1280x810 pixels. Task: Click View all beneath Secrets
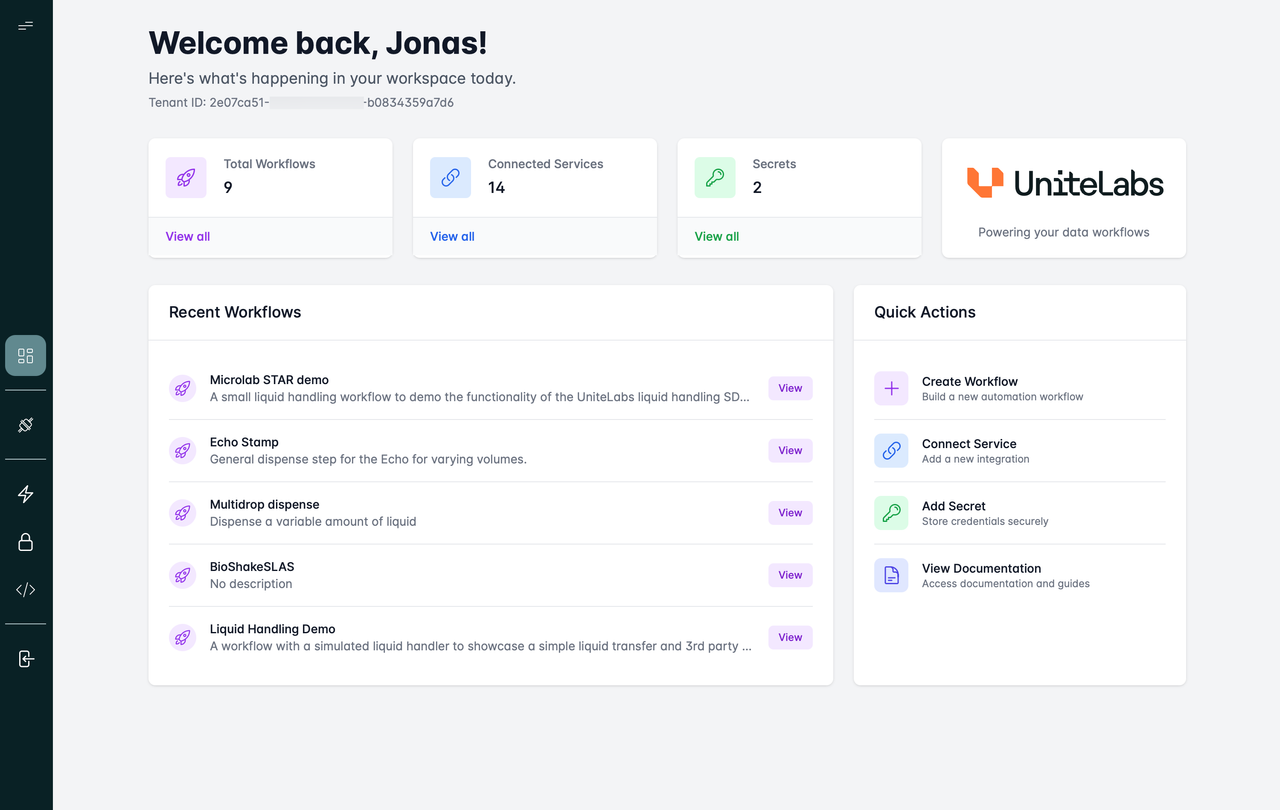coord(716,236)
